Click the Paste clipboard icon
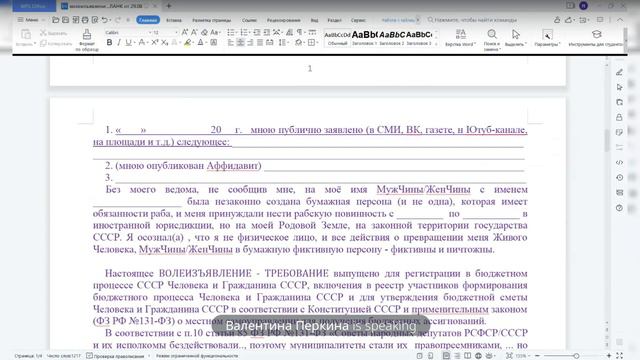Screen dimensions: 640x360 [25, 35]
